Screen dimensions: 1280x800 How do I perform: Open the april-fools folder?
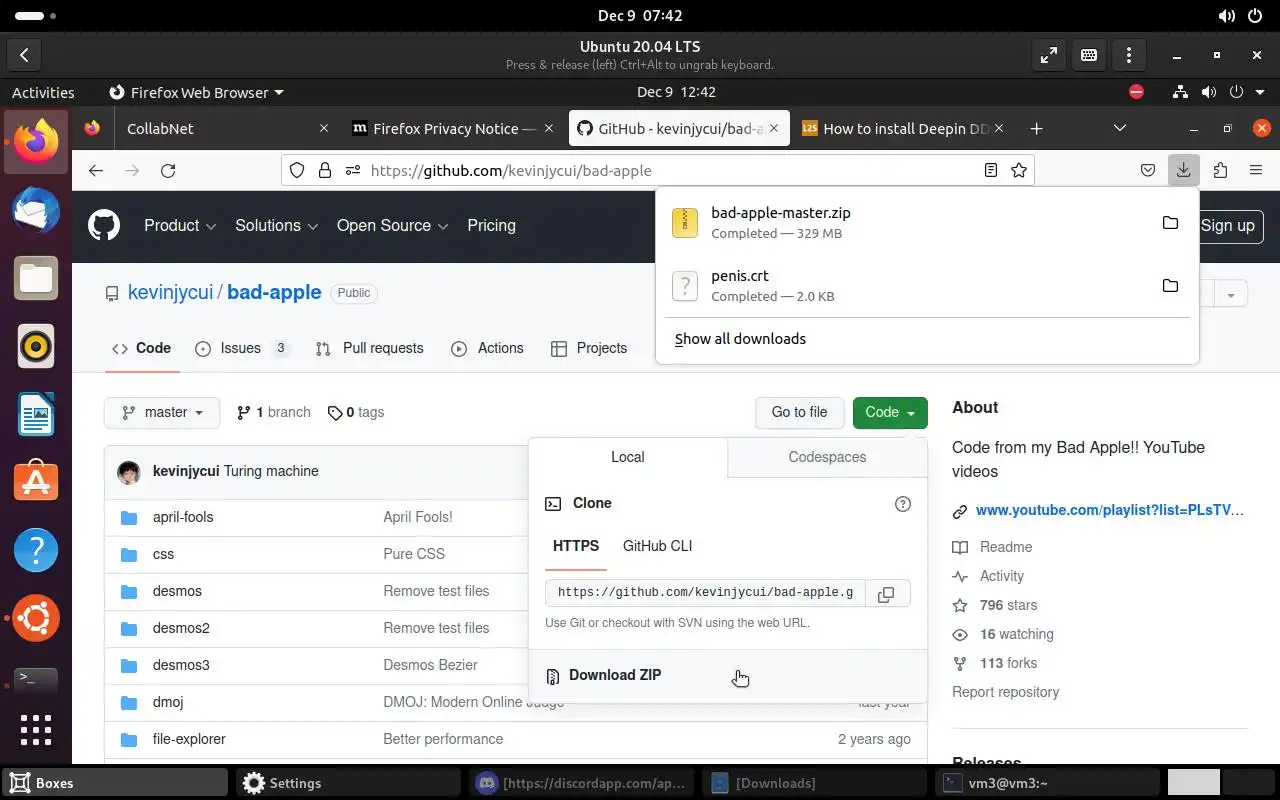183,517
